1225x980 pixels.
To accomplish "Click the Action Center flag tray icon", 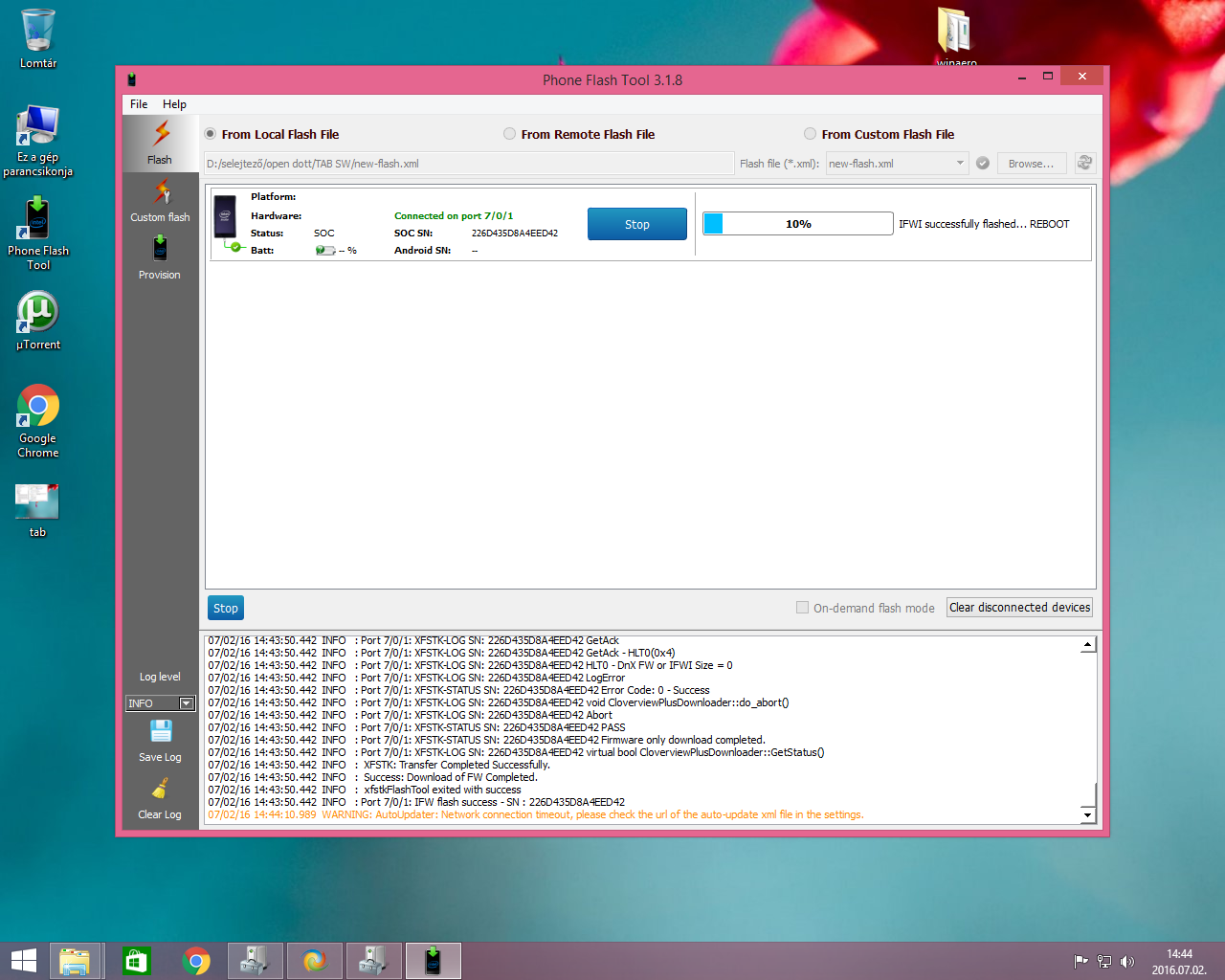I will click(x=1081, y=962).
